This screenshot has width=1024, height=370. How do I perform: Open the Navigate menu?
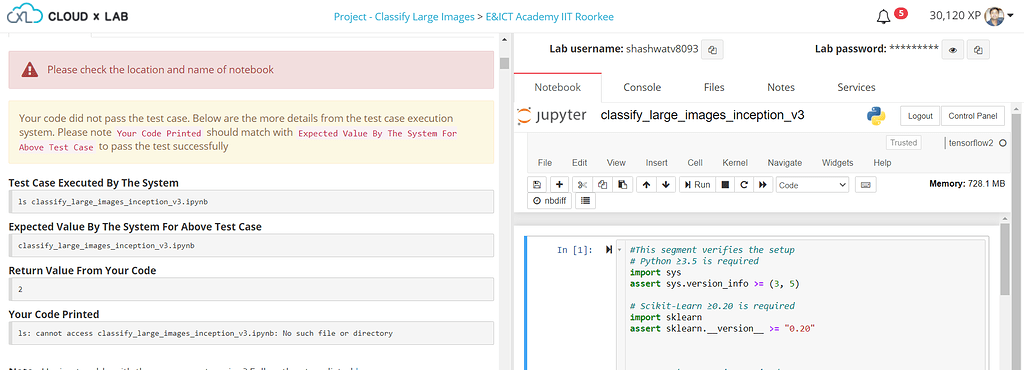point(784,162)
